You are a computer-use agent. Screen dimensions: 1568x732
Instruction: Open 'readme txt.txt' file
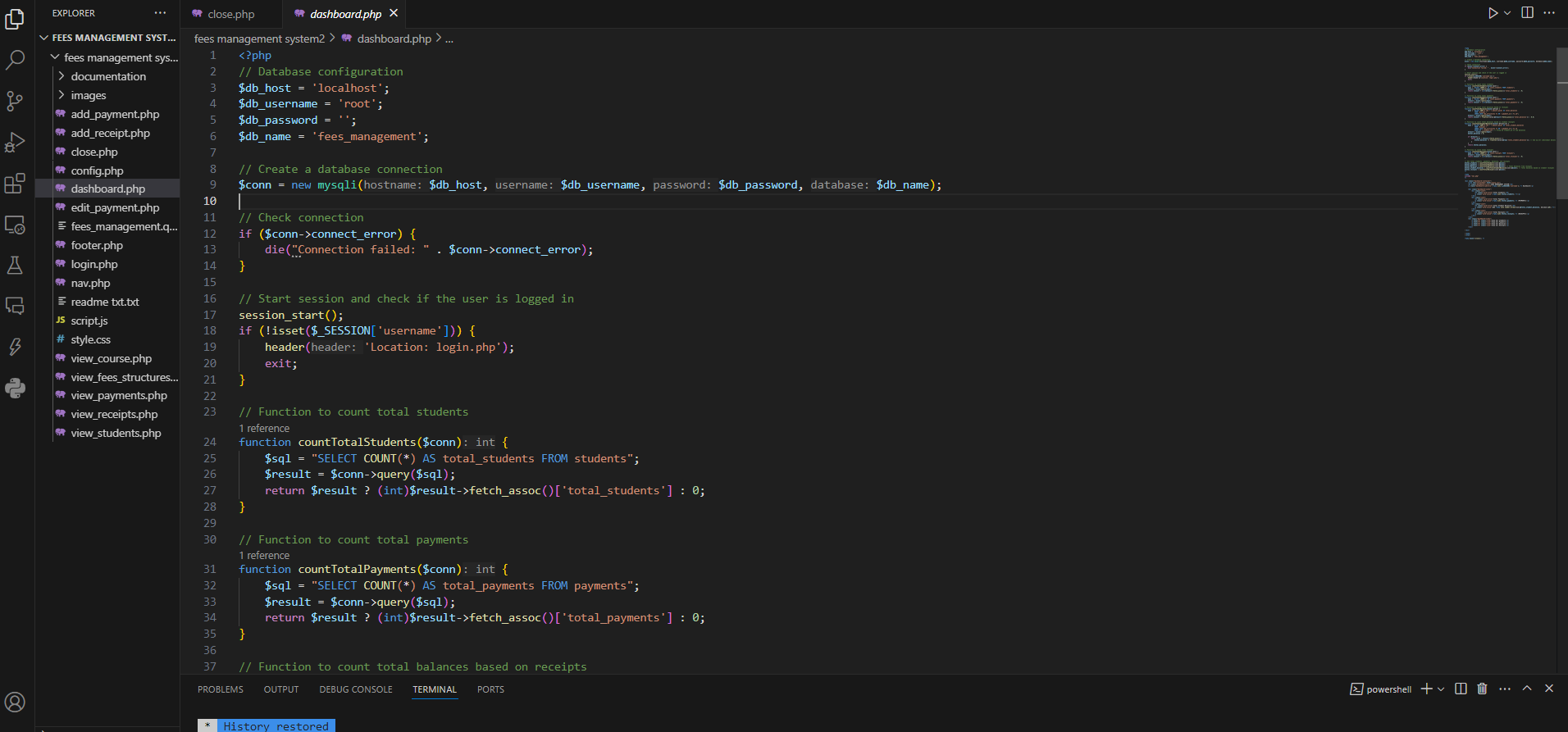click(107, 302)
